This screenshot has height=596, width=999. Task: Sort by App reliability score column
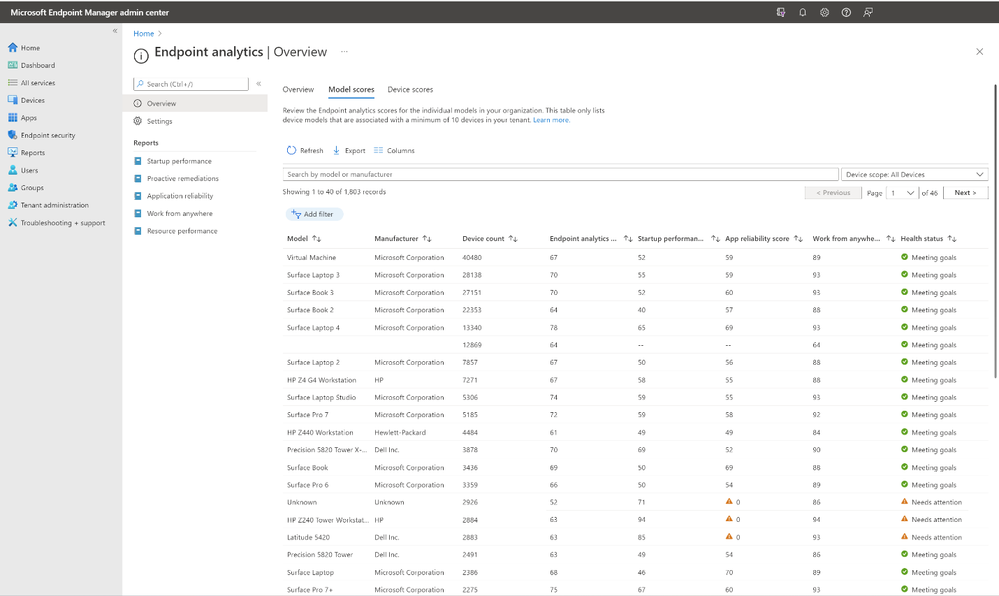[798, 238]
